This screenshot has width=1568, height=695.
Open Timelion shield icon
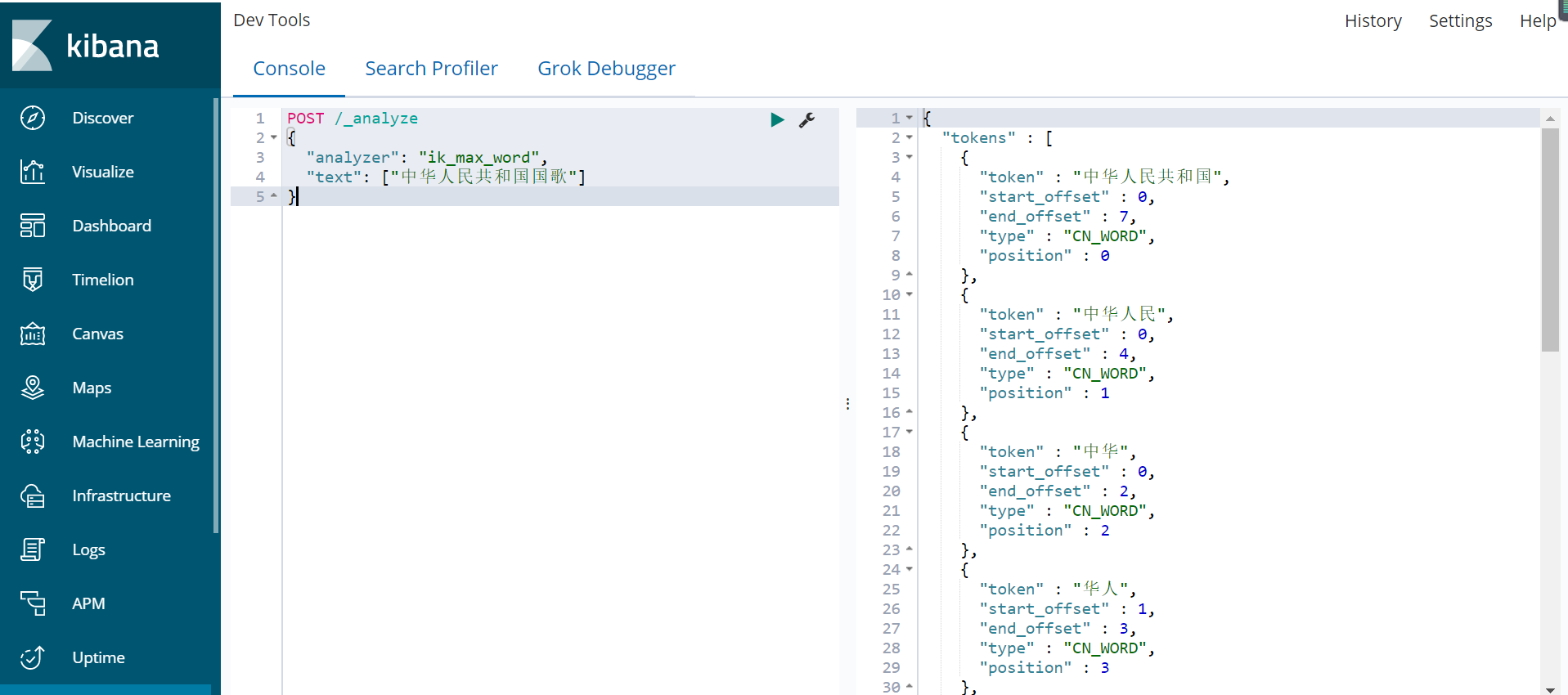[x=33, y=280]
